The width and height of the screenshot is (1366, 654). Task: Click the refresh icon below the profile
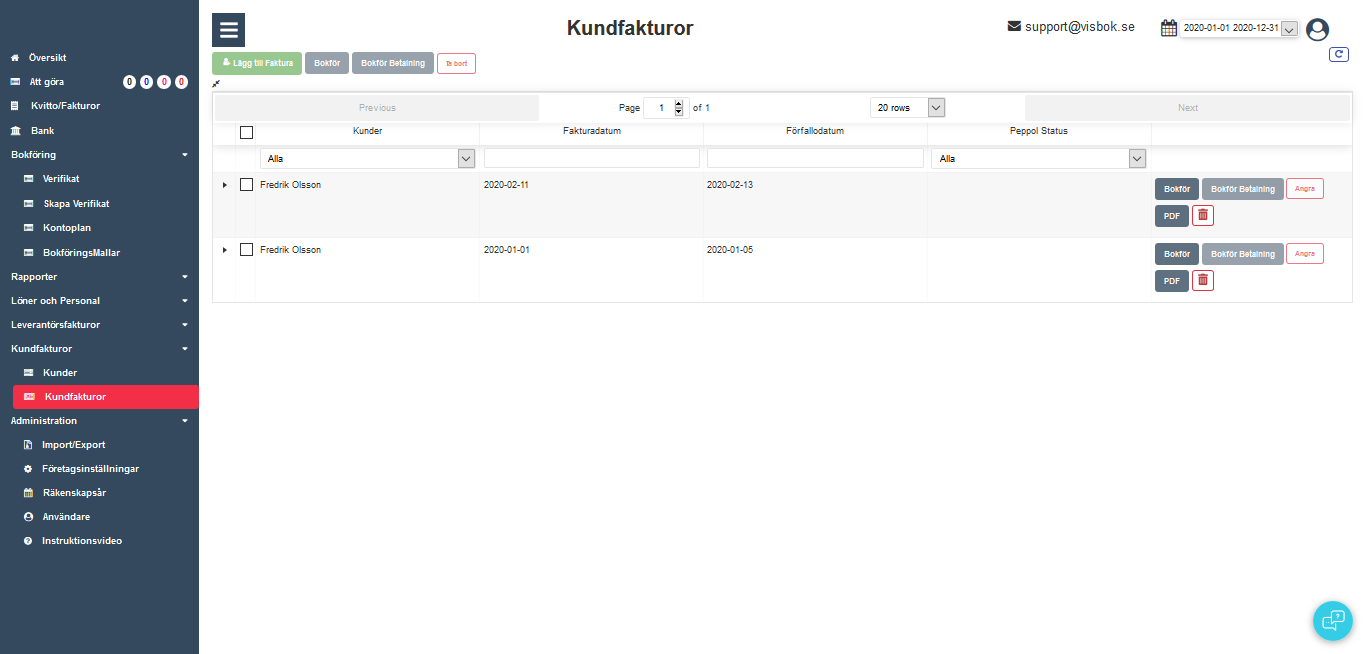point(1338,55)
